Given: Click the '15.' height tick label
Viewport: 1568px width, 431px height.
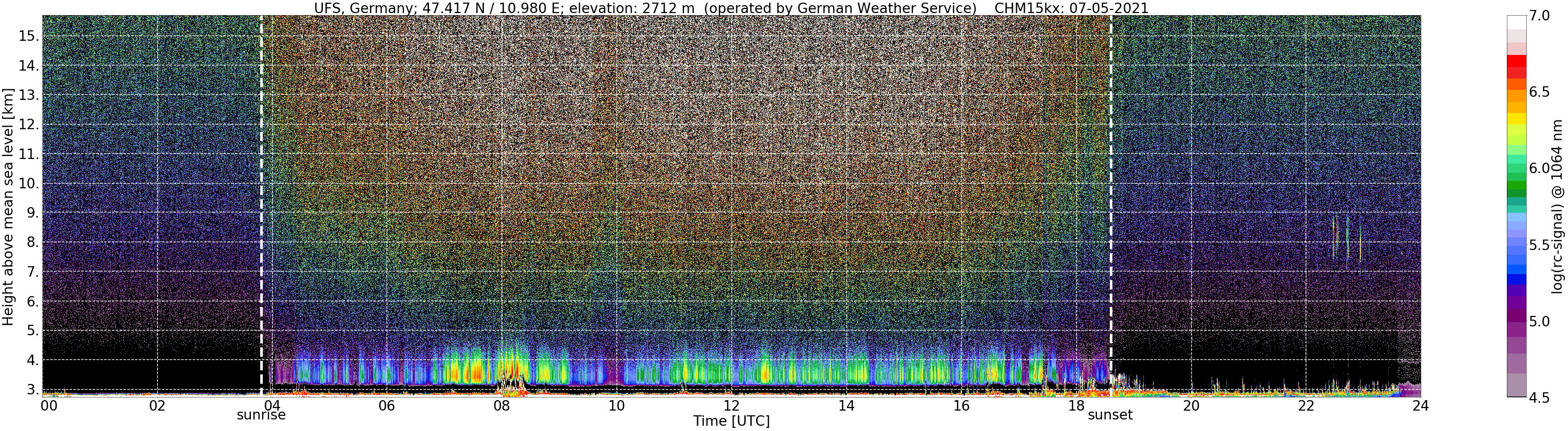Looking at the screenshot, I should pyautogui.click(x=29, y=37).
